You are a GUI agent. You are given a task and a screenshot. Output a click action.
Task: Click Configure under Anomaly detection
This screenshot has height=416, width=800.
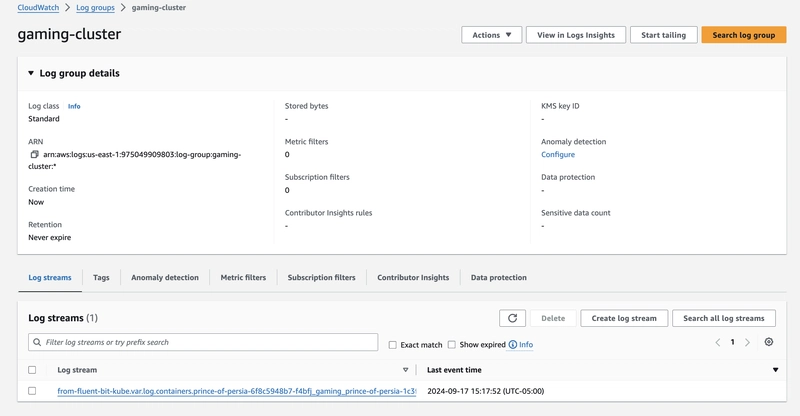point(558,155)
